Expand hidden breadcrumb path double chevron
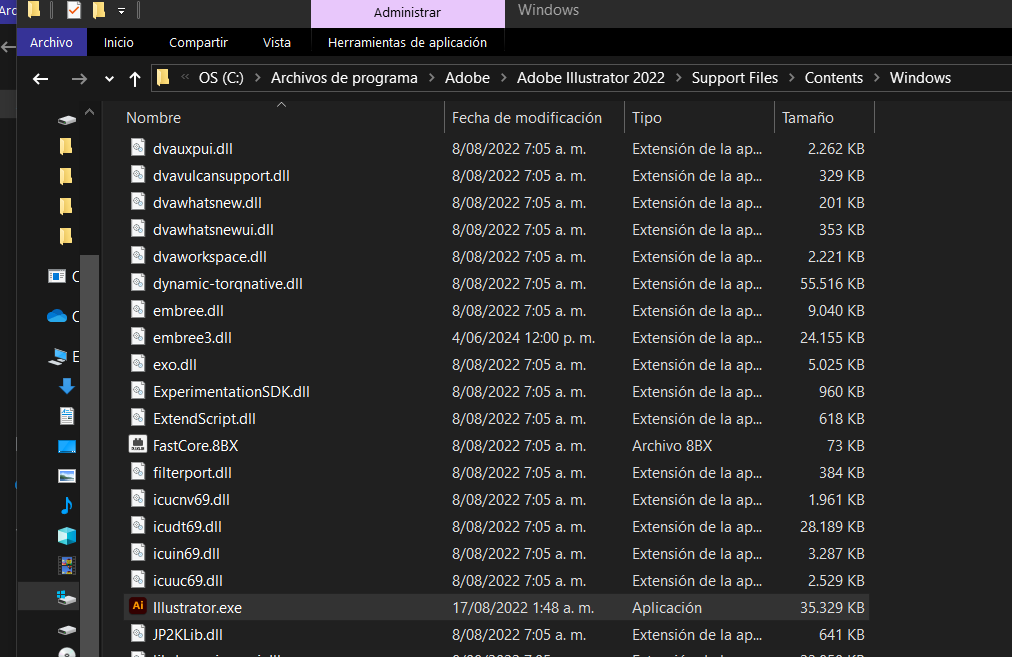This screenshot has width=1012, height=657. coord(185,77)
